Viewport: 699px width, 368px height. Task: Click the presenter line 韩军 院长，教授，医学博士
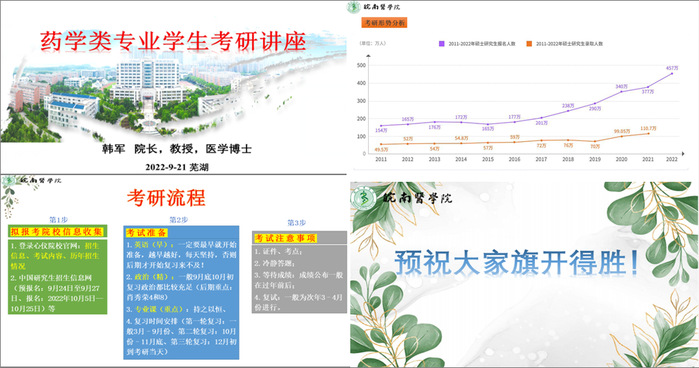[x=177, y=149]
